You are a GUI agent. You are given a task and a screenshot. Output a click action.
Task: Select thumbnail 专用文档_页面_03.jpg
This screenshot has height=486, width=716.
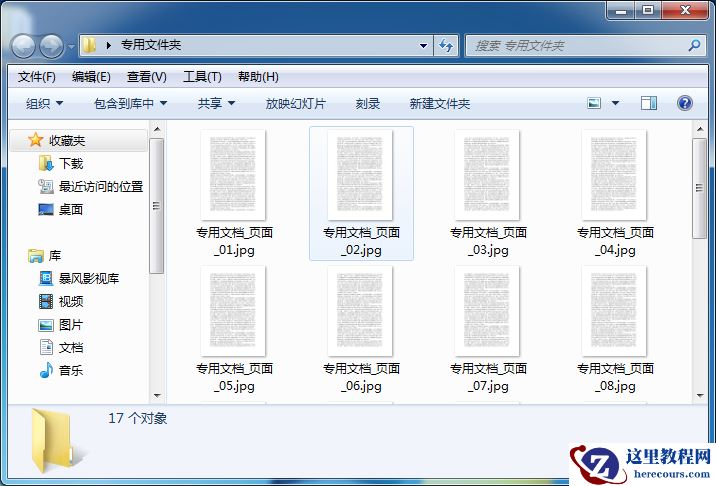(488, 194)
